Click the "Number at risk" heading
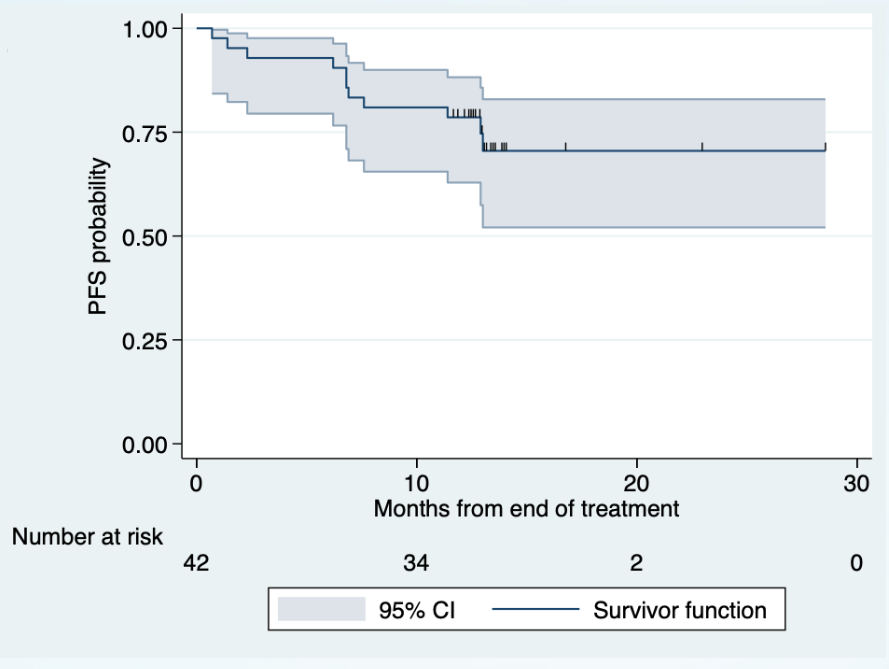The height and width of the screenshot is (669, 889). [x=87, y=537]
